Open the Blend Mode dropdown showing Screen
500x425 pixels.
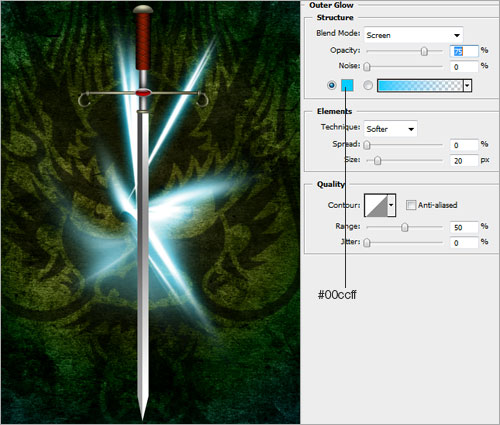413,35
